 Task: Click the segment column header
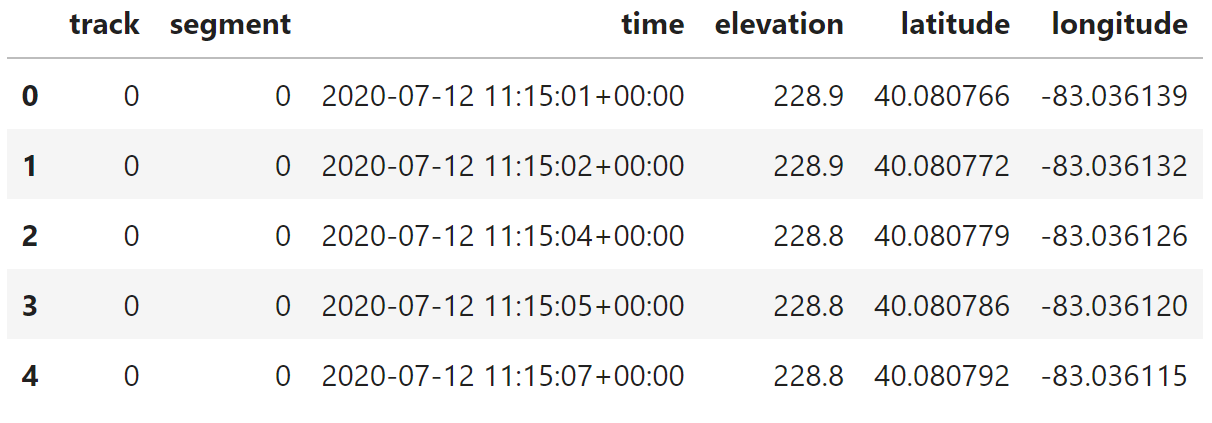230,25
